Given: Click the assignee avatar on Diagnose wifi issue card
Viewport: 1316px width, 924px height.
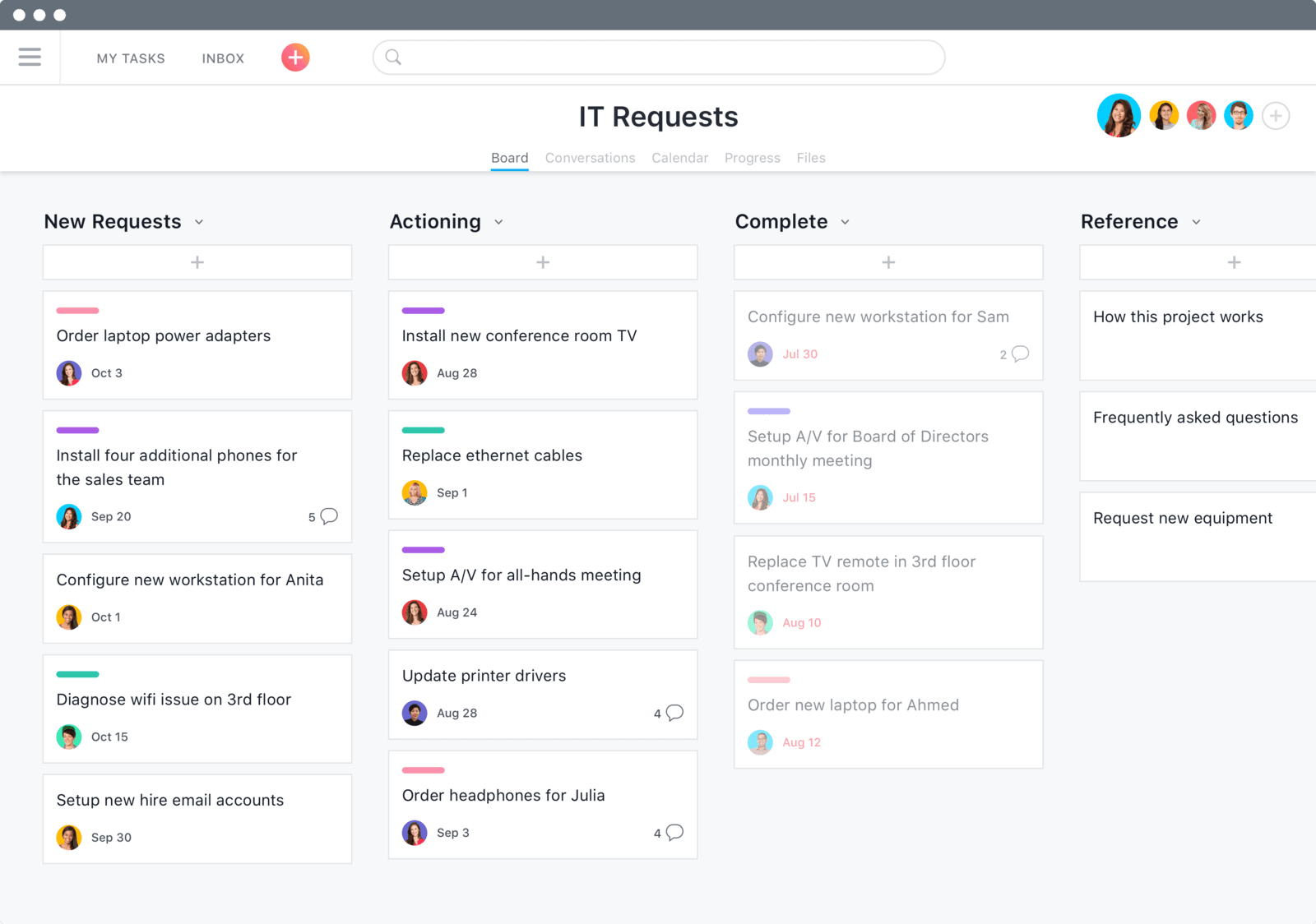Looking at the screenshot, I should click(x=69, y=737).
